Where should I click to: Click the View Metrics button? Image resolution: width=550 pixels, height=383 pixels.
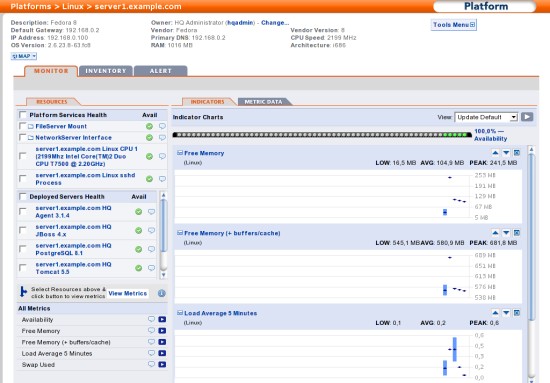point(128,293)
